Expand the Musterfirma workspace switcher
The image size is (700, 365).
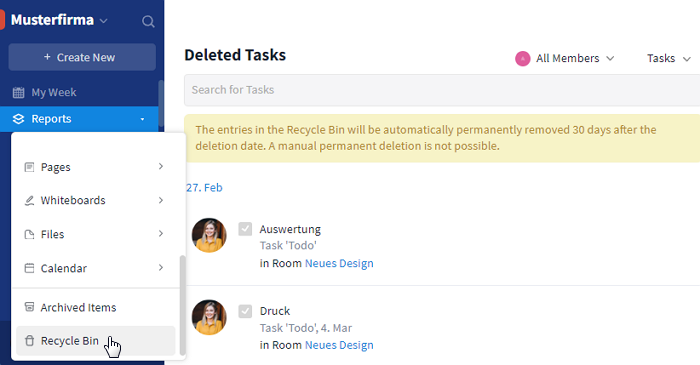point(59,20)
